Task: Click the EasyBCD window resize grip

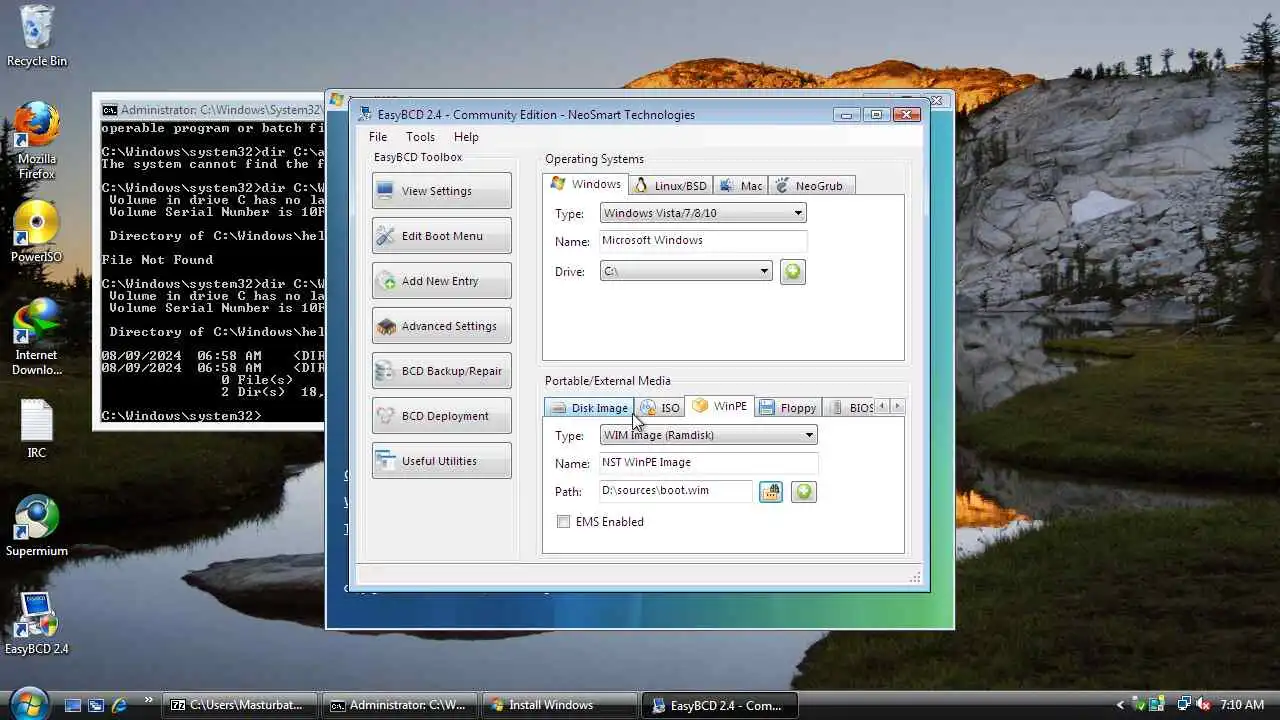Action: 914,578
